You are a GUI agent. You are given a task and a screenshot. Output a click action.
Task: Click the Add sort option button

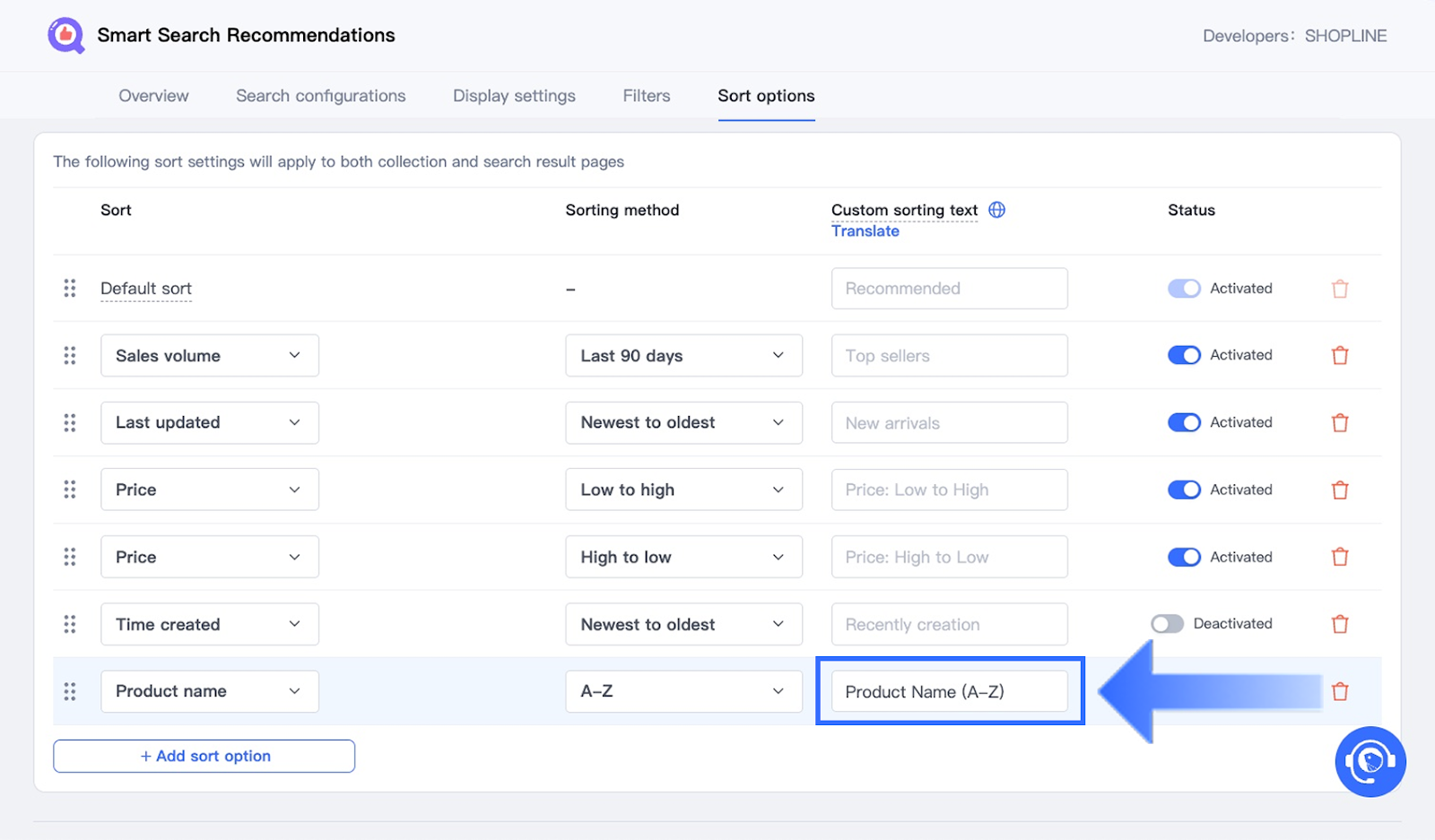(x=204, y=756)
